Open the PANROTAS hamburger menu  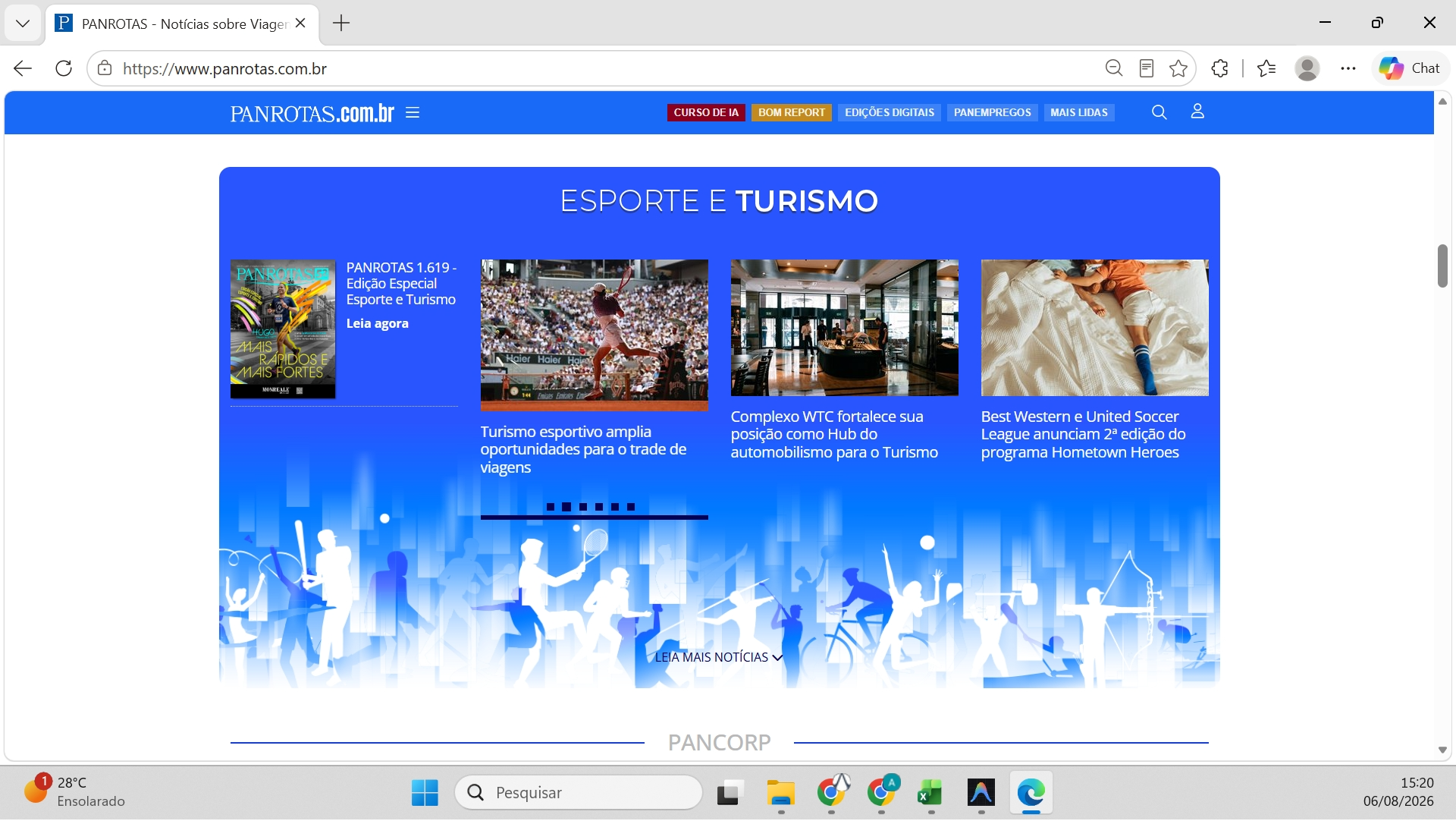(x=413, y=113)
